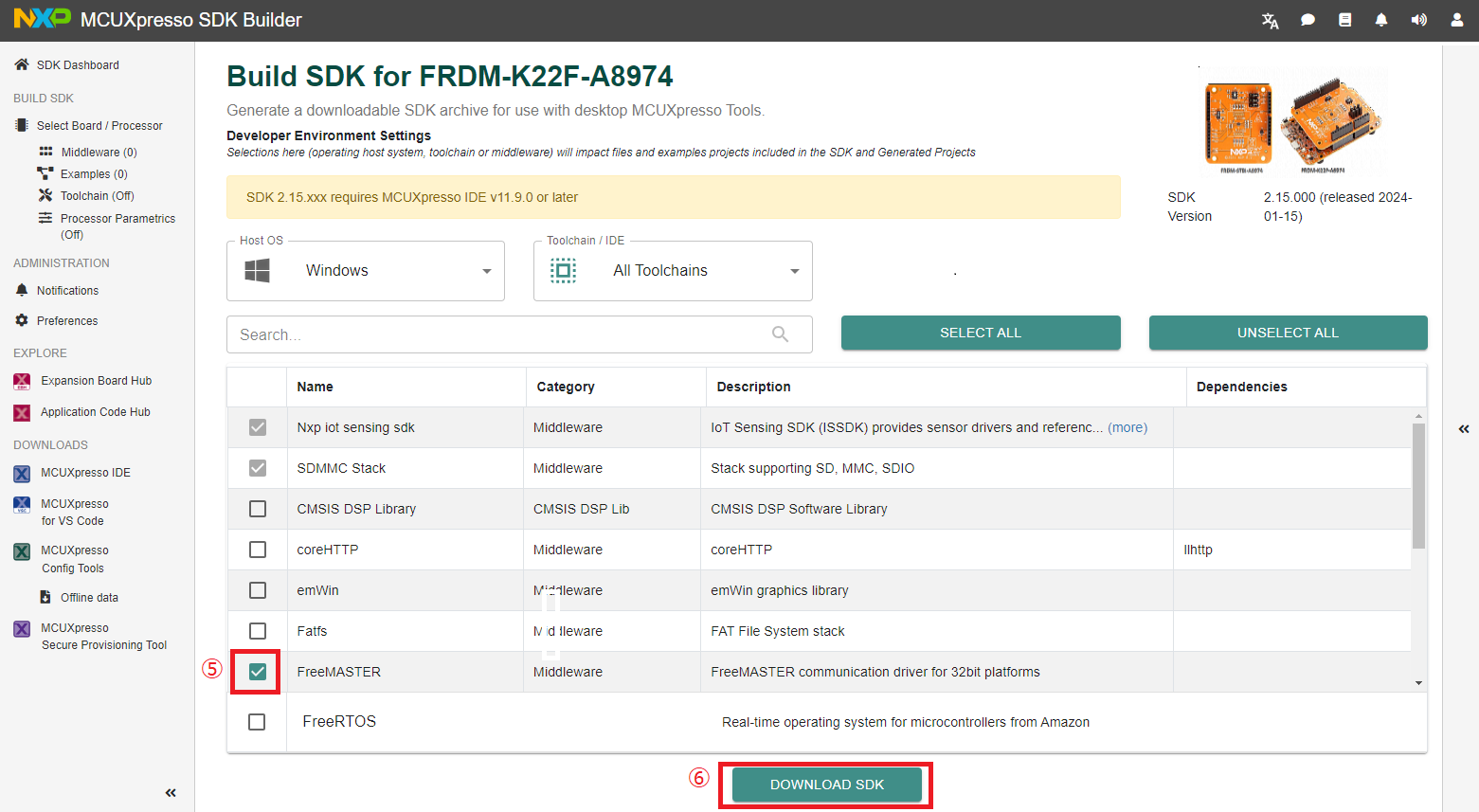Click the documentation book icon in header
Screen dimensions: 1479x812
1344,20
